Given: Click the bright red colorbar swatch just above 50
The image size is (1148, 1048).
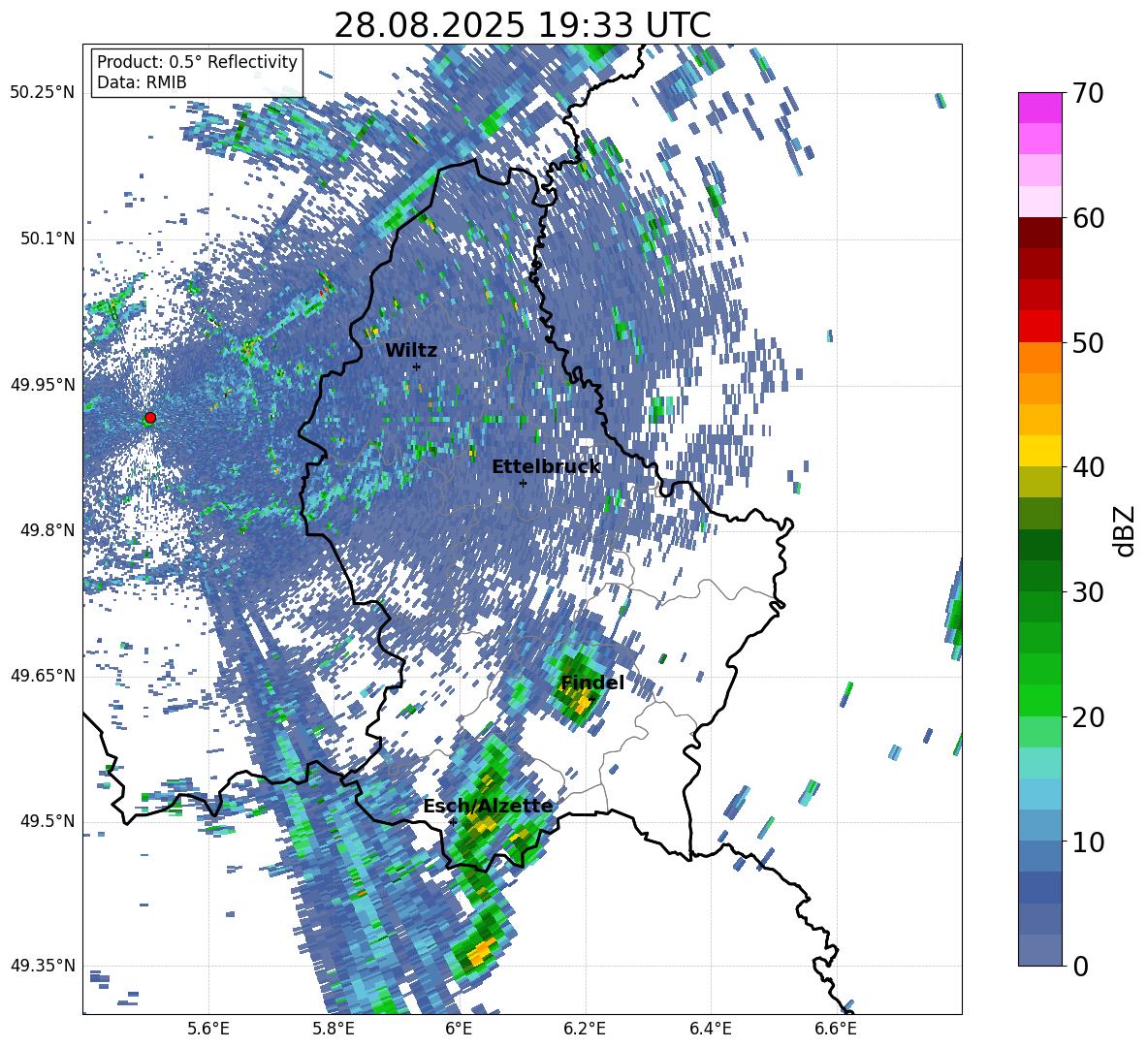Looking at the screenshot, I should pyautogui.click(x=1040, y=327).
